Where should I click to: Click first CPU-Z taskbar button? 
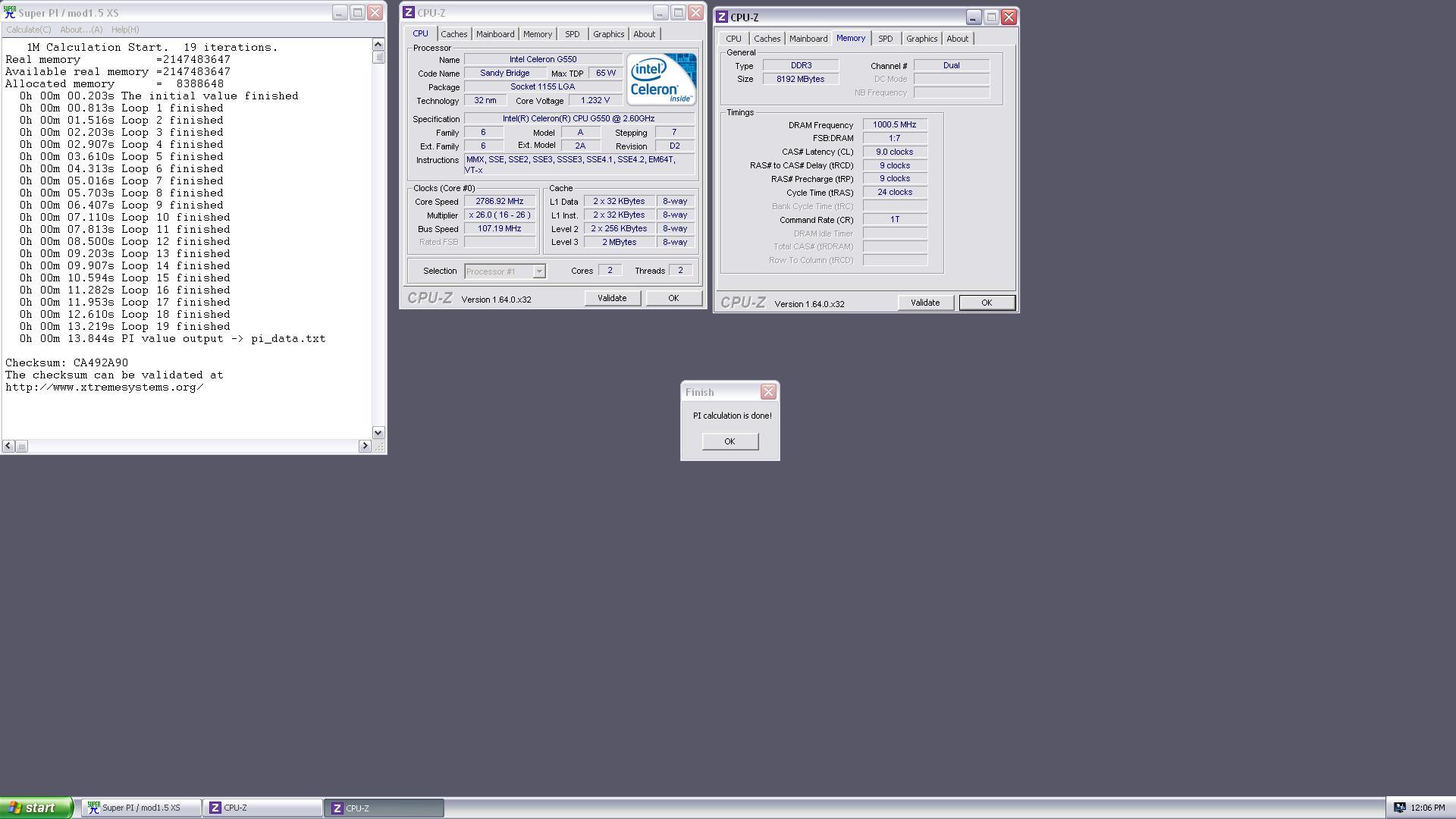pos(263,808)
